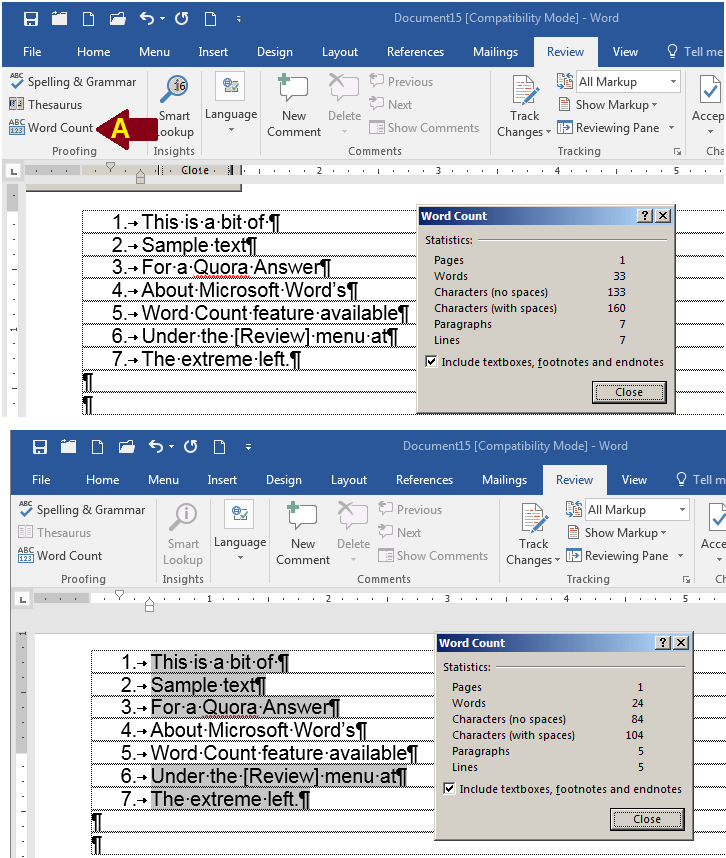
Task: Toggle Track Changes in upper window
Action: tap(524, 107)
